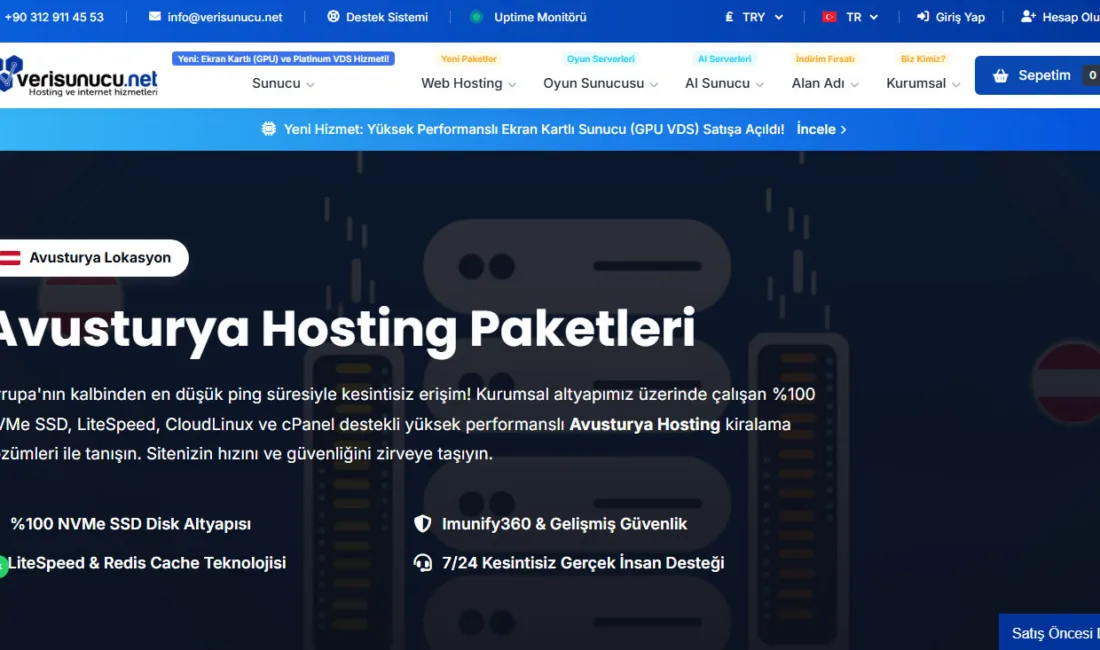The height and width of the screenshot is (650, 1100).
Task: Click the 7/24 Kesintisiz Gerçek İnsan Desteği text
Action: pyautogui.click(x=582, y=562)
